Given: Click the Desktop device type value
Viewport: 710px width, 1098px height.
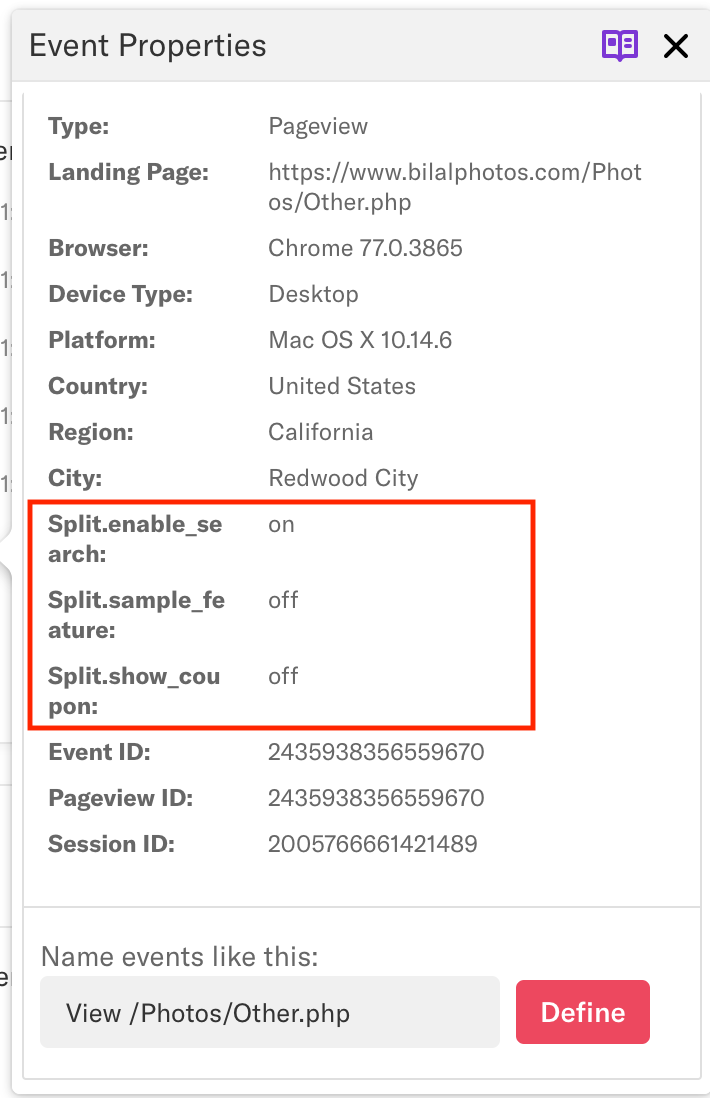Looking at the screenshot, I should coord(313,294).
